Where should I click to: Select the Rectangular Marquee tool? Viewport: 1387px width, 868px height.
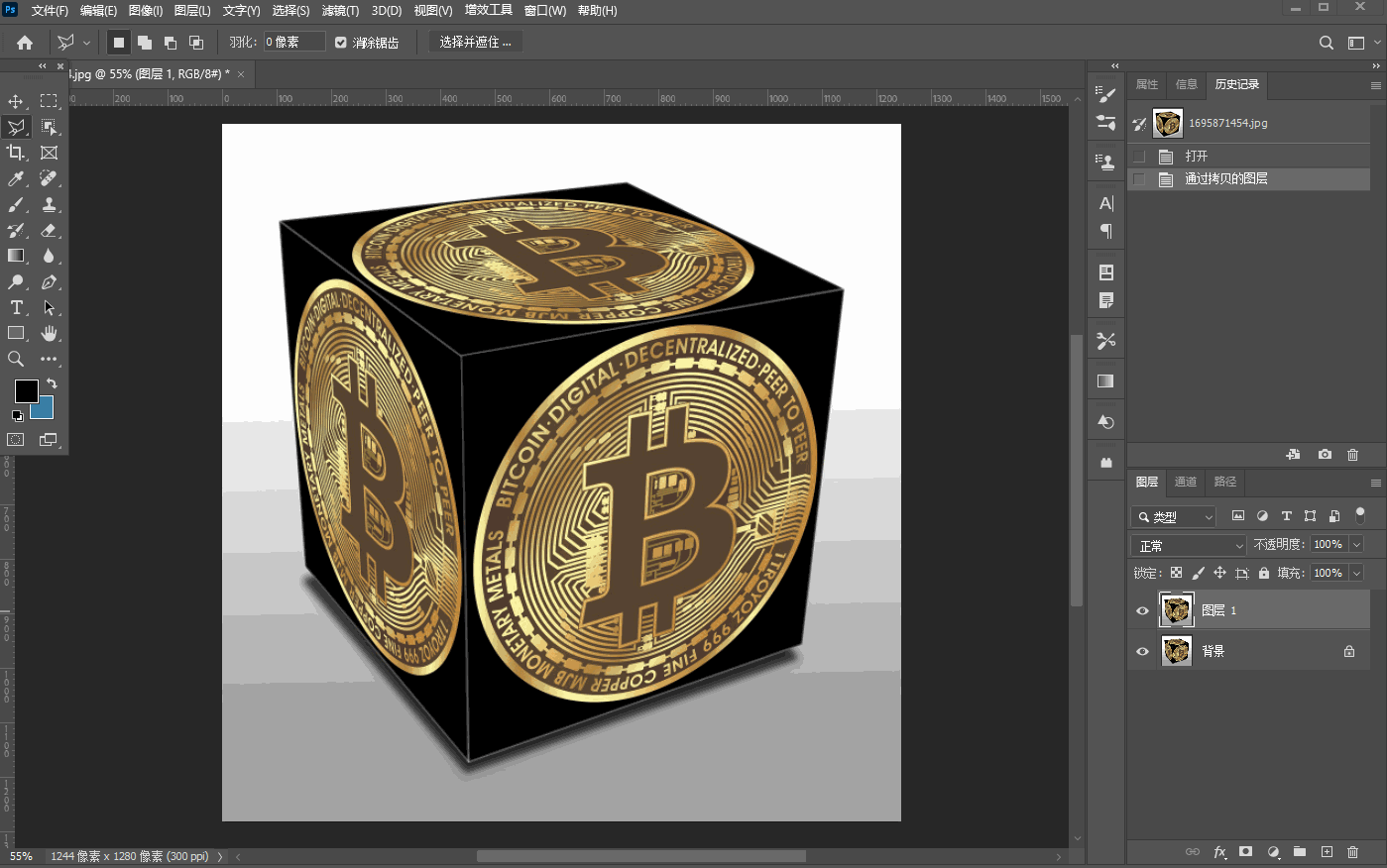(49, 101)
